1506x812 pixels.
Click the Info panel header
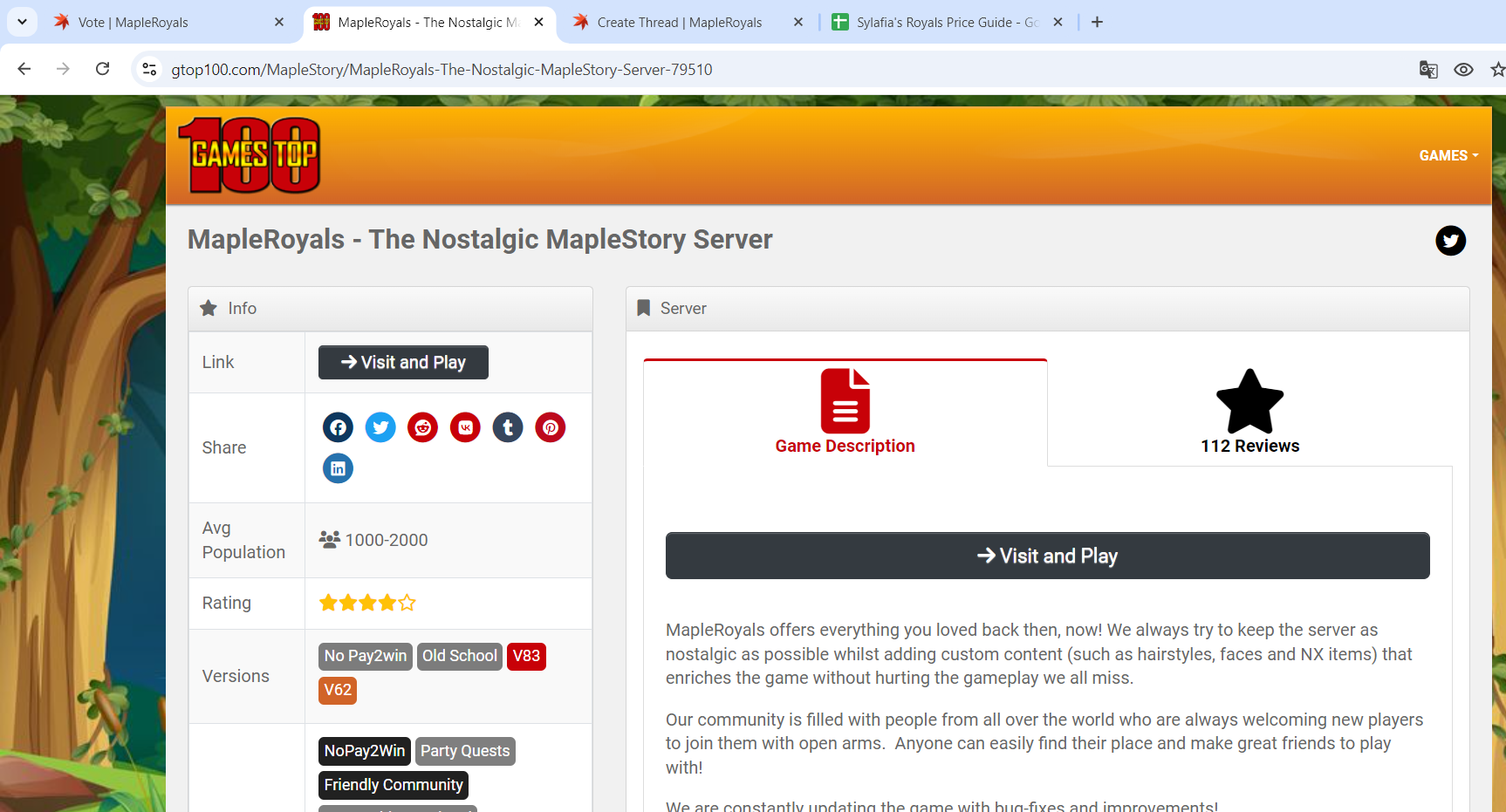pos(390,309)
